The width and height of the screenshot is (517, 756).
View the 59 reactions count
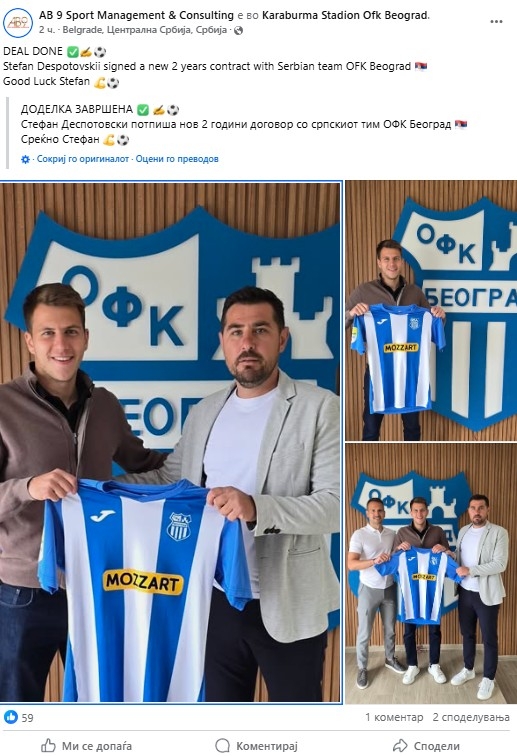(x=27, y=717)
